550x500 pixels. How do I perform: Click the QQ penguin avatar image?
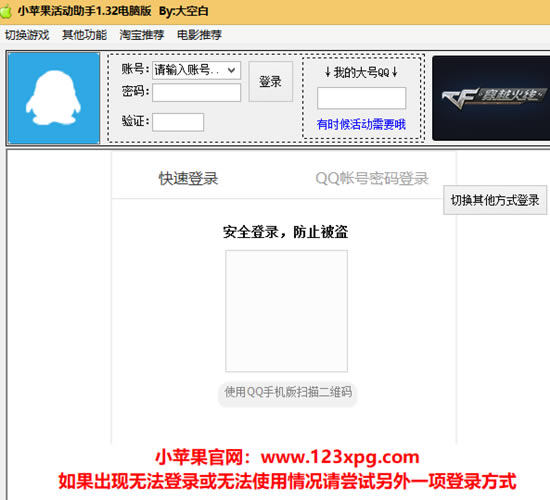pos(54,98)
